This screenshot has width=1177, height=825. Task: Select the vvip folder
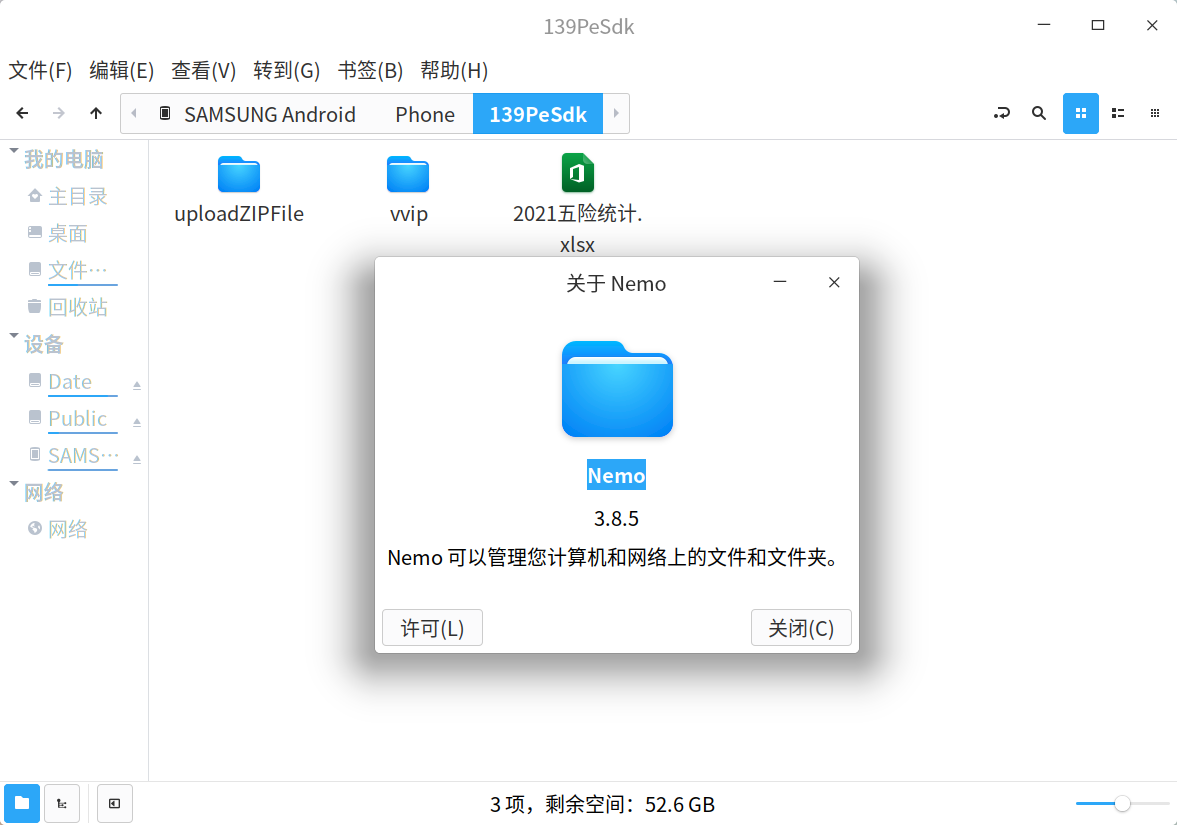point(408,190)
